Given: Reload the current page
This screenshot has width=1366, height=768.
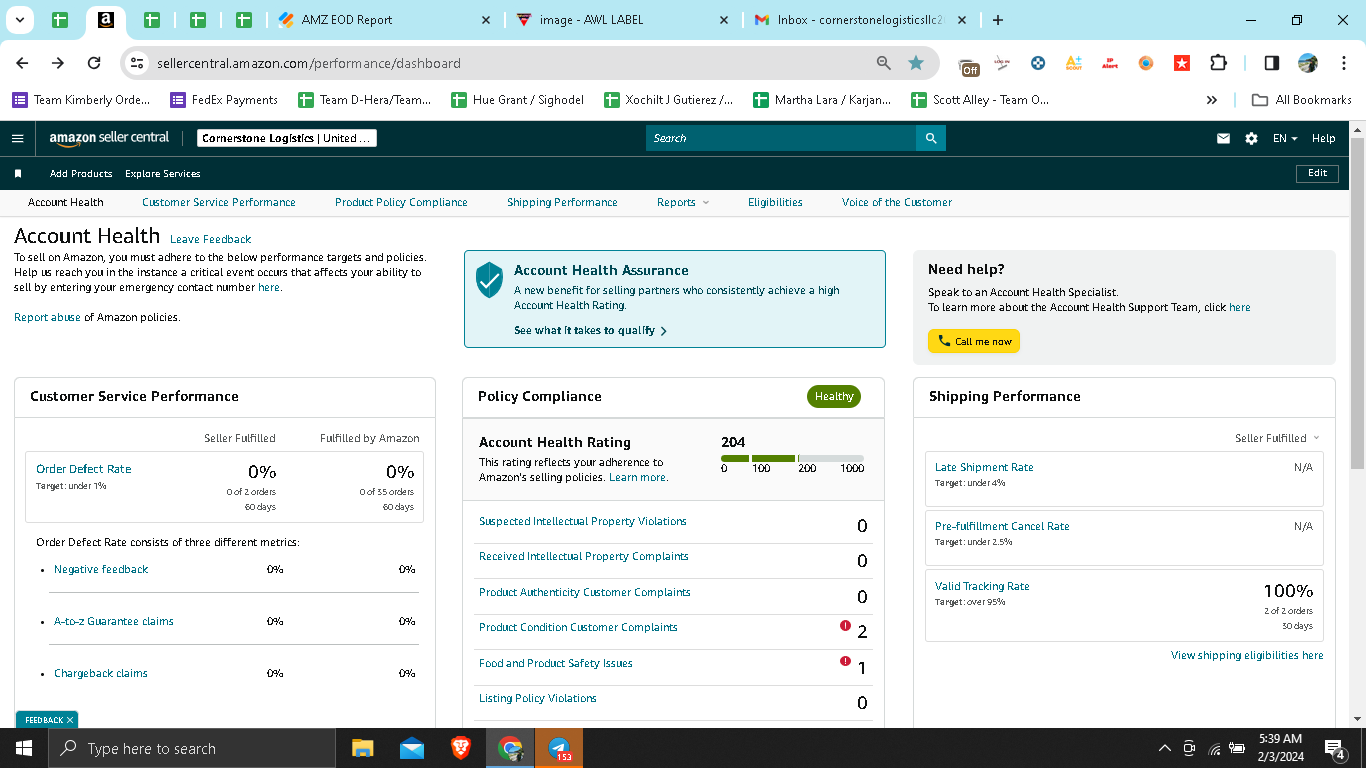Looking at the screenshot, I should point(94,63).
